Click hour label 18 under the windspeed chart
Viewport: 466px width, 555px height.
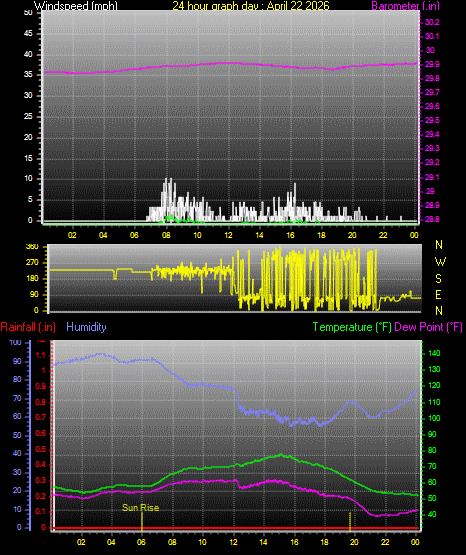click(x=321, y=235)
